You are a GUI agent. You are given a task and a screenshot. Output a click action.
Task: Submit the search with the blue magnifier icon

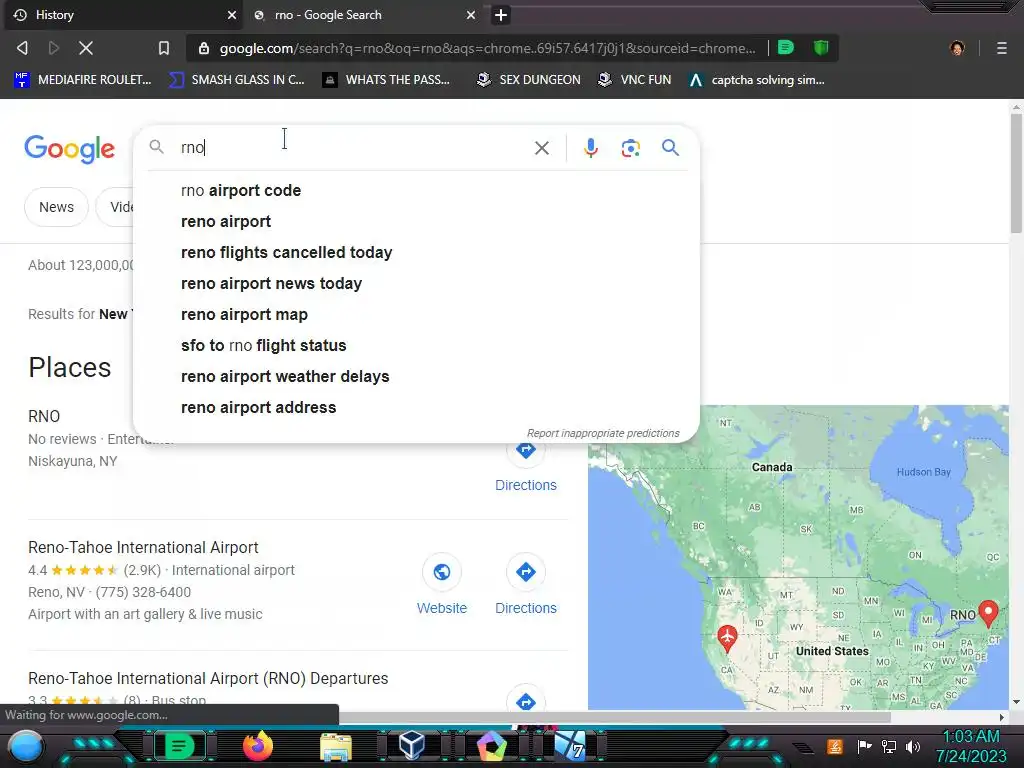pyautogui.click(x=670, y=148)
